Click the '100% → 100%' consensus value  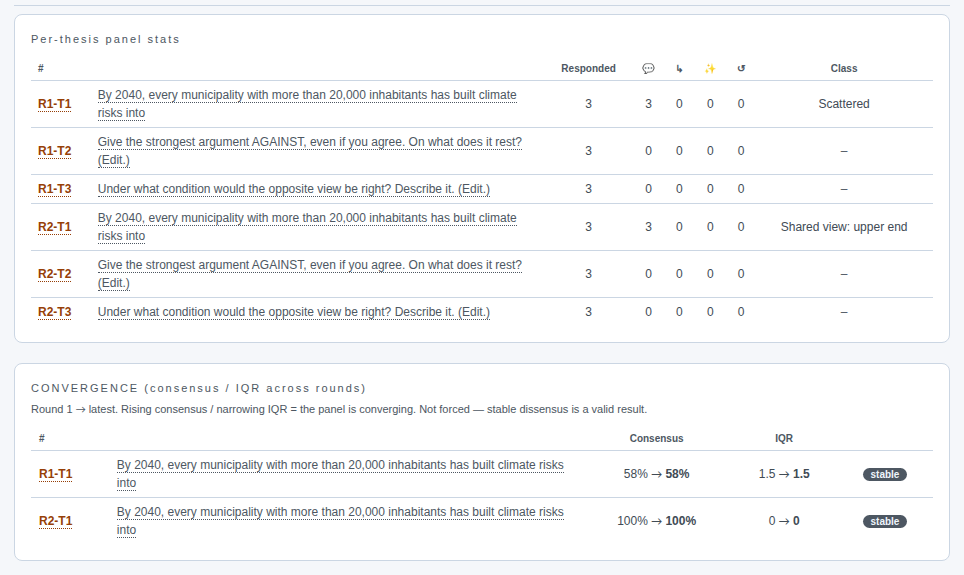click(x=656, y=521)
